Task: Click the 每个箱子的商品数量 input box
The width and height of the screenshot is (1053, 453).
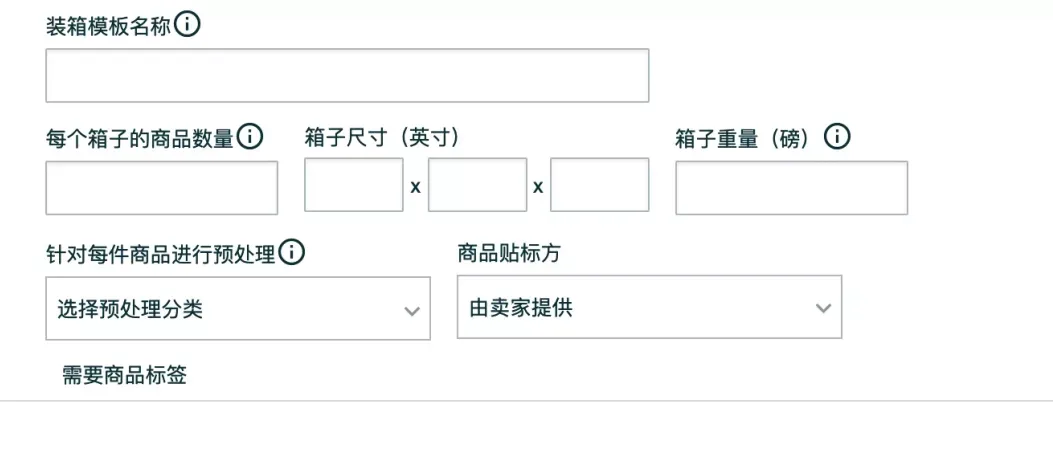Action: pyautogui.click(x=162, y=188)
